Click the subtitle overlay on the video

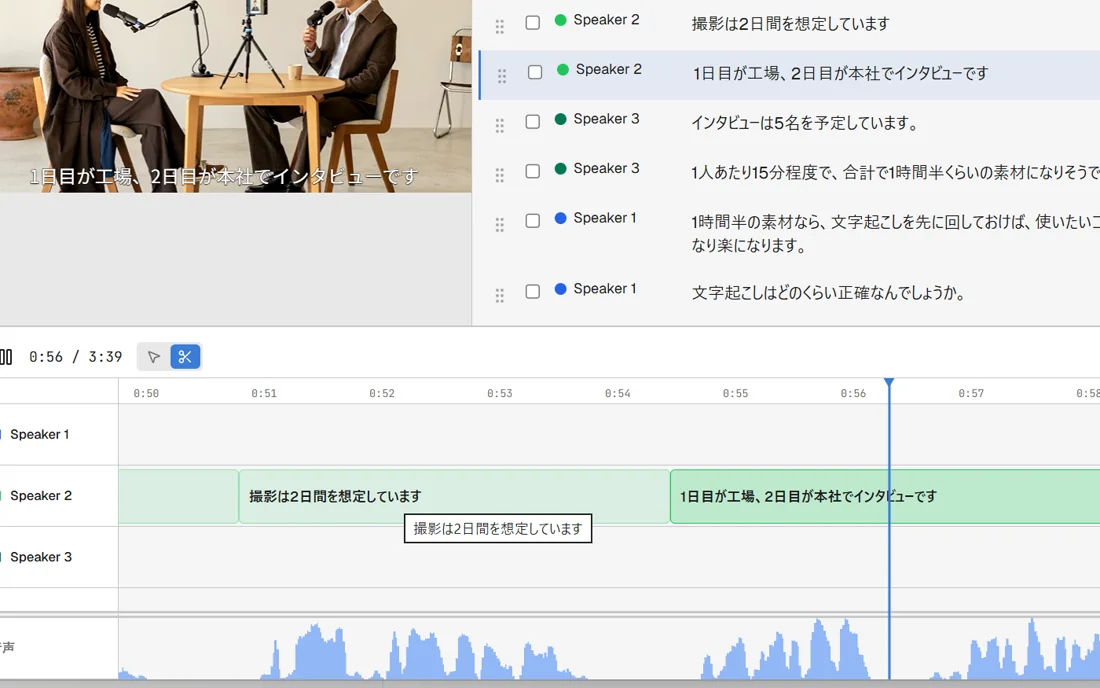pos(224,176)
